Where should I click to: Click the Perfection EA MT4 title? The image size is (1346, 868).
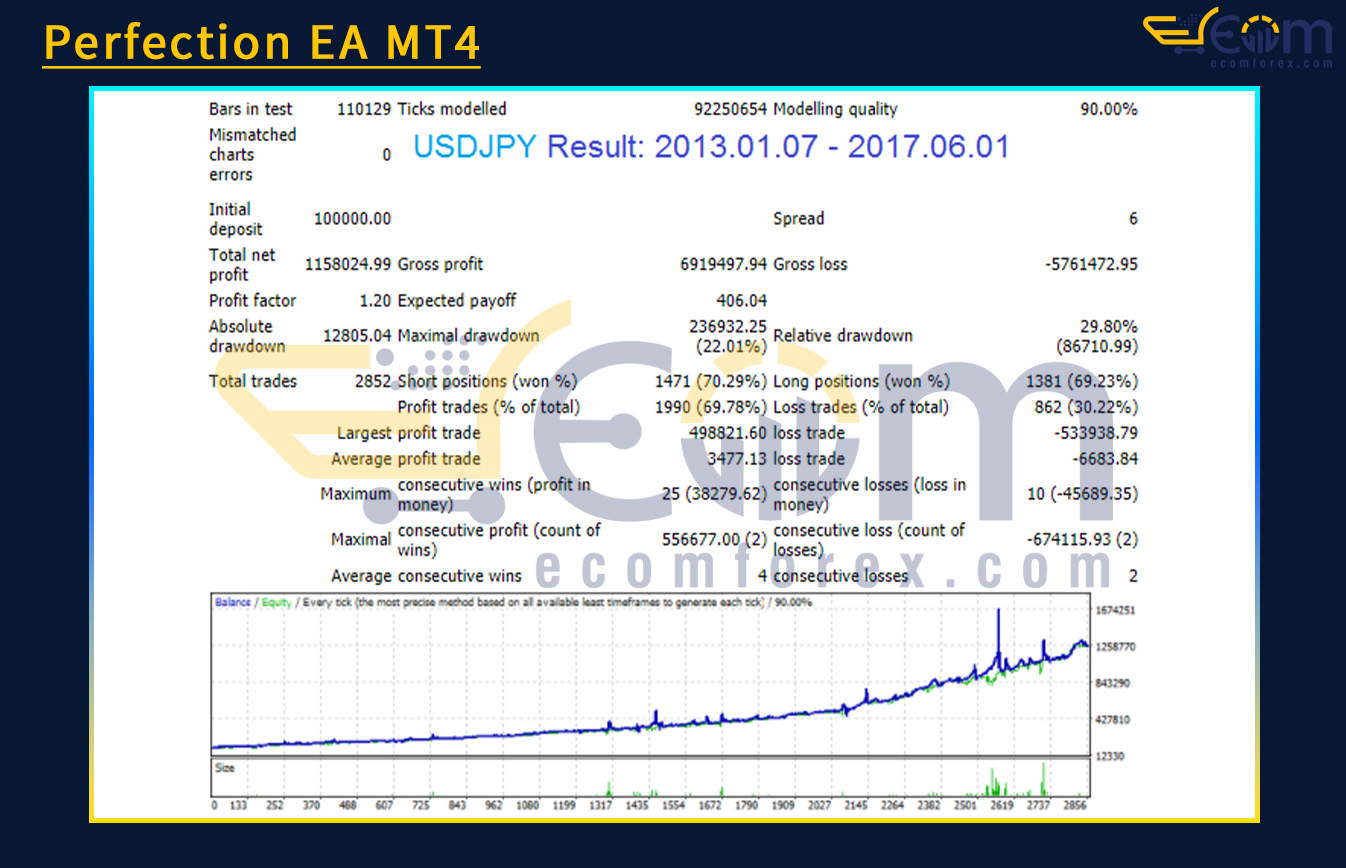262,43
